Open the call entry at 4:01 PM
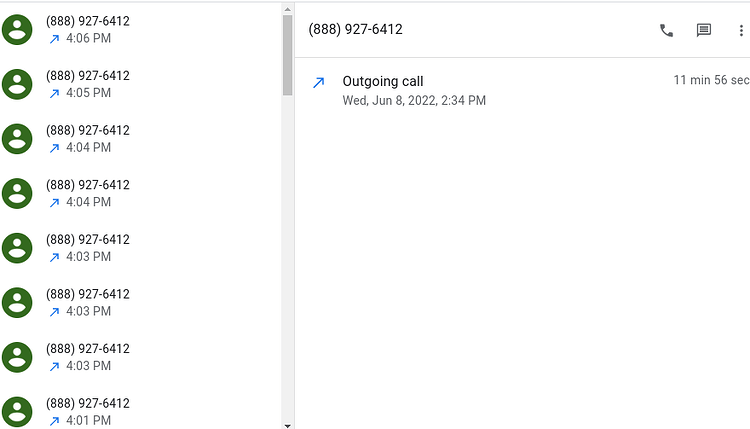This screenshot has width=750, height=429. click(141, 412)
